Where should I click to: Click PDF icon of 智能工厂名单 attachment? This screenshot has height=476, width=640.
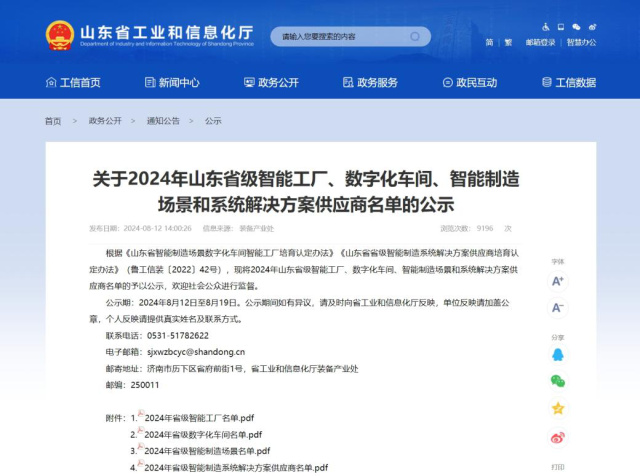pyautogui.click(x=141, y=414)
